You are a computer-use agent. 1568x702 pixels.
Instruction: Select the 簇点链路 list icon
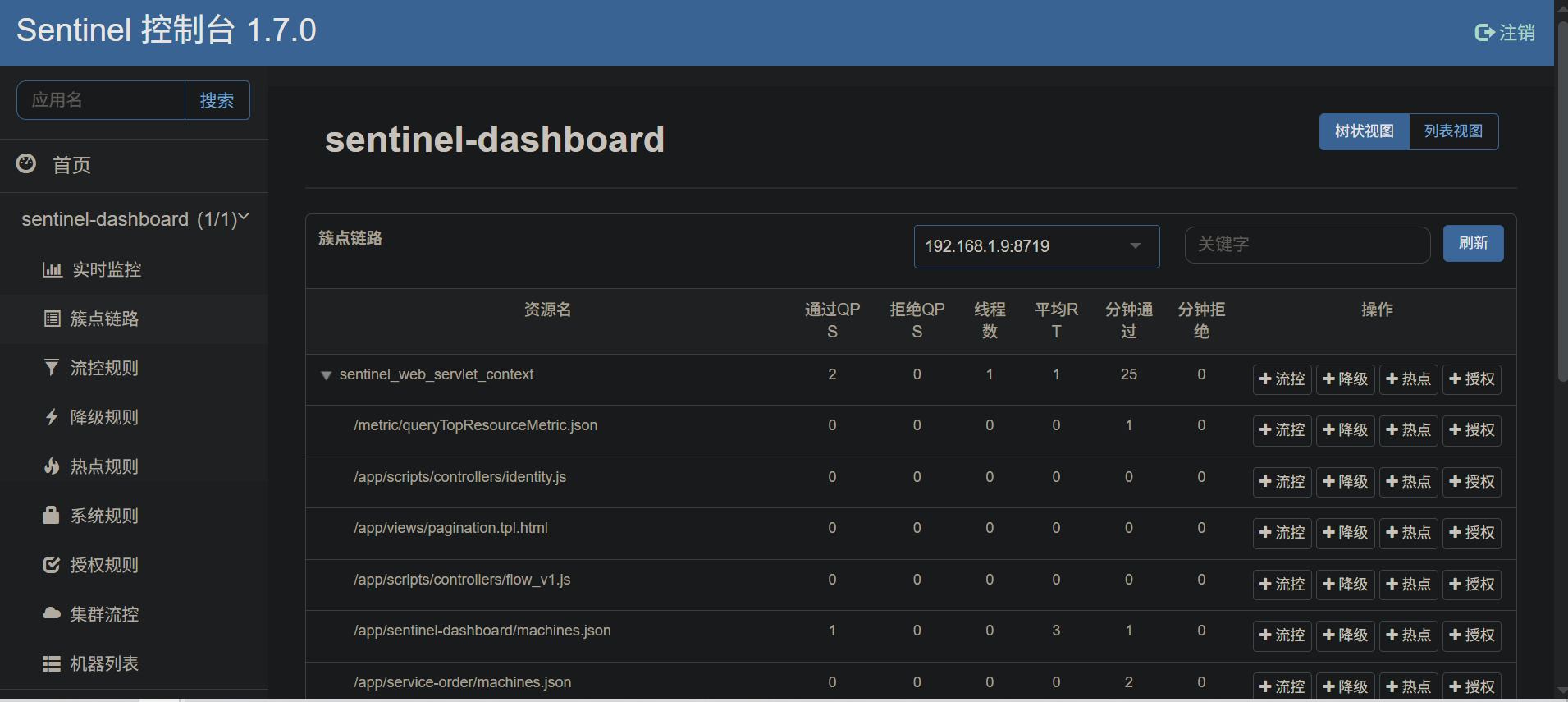pos(52,319)
